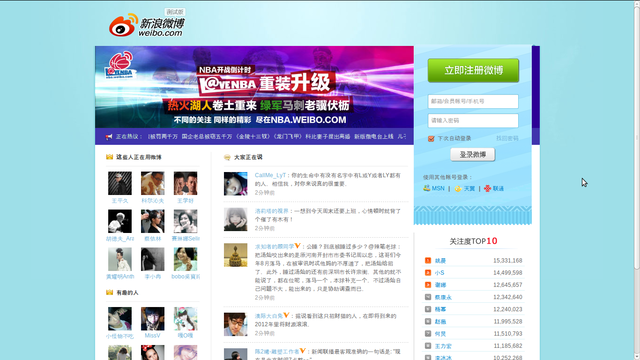Click the orange verified V badge next to 求知者
The height and width of the screenshot is (360, 640).
[x=298, y=246]
